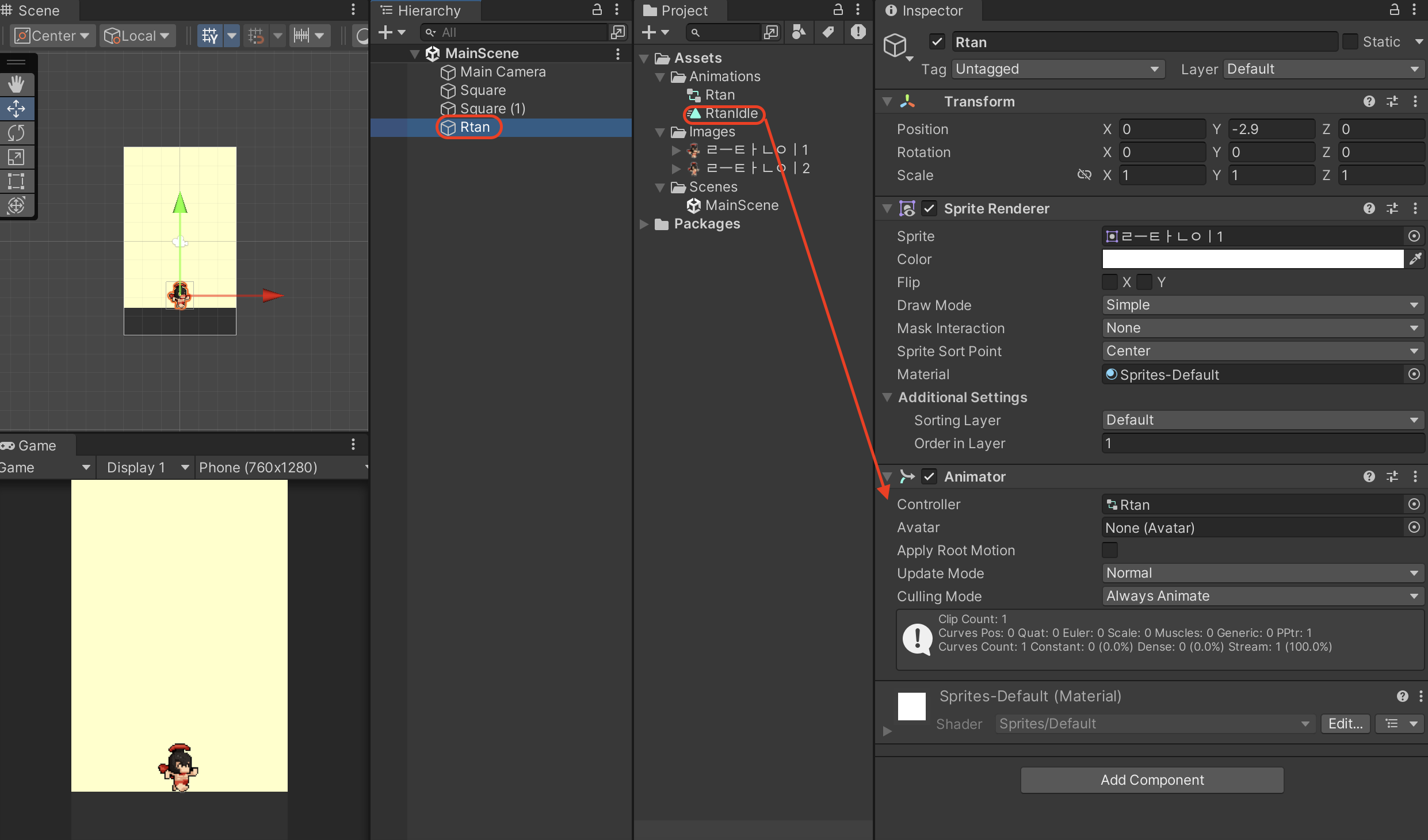
Task: Select the Rect transform tool
Action: pos(16,181)
